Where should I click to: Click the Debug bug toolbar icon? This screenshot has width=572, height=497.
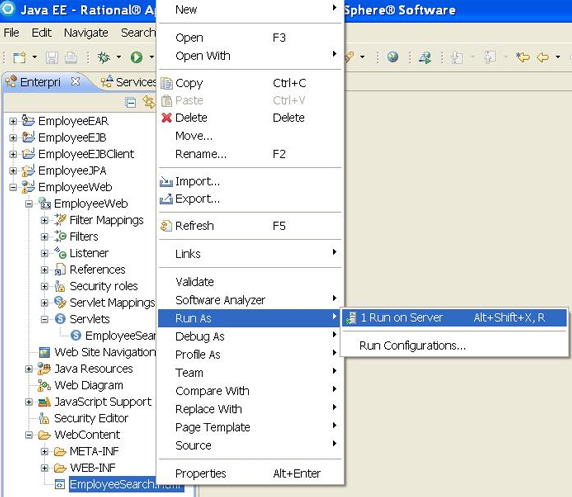click(x=104, y=57)
